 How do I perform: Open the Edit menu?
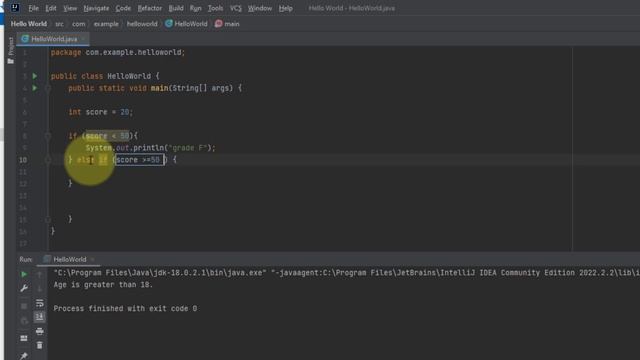[51, 8]
